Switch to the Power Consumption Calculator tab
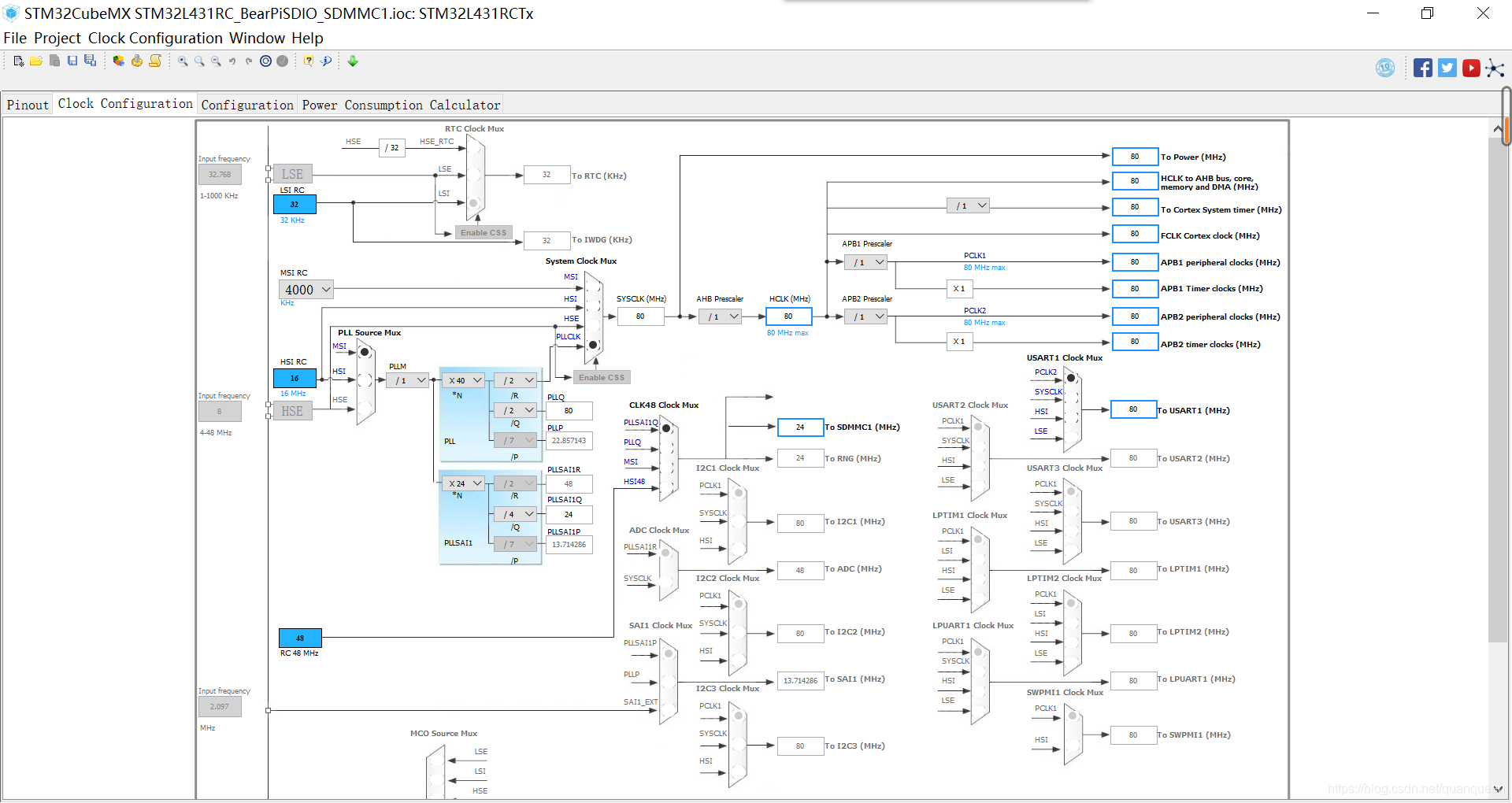The image size is (1512, 803). 401,105
